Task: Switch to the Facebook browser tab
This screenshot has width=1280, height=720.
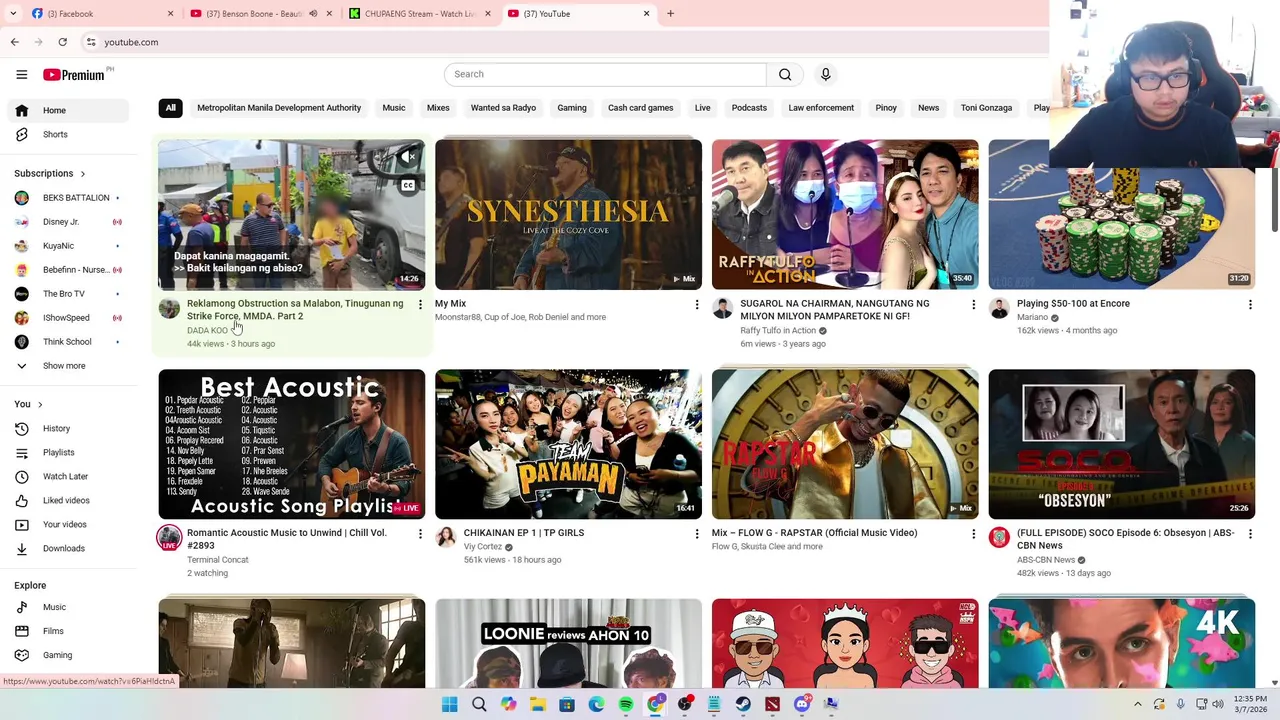Action: click(100, 14)
